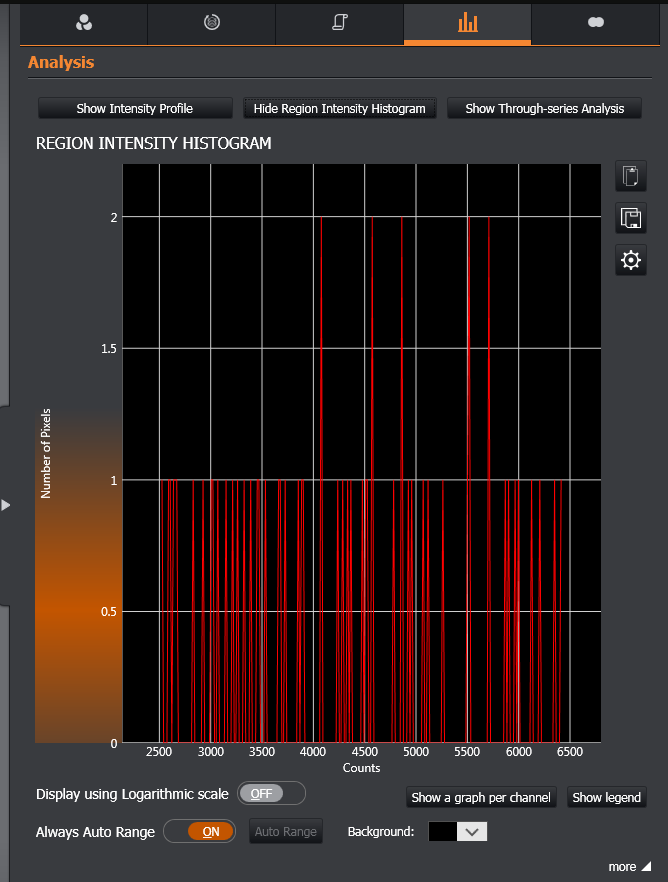
Task: Expand the left side panel arrow
Action: click(6, 505)
